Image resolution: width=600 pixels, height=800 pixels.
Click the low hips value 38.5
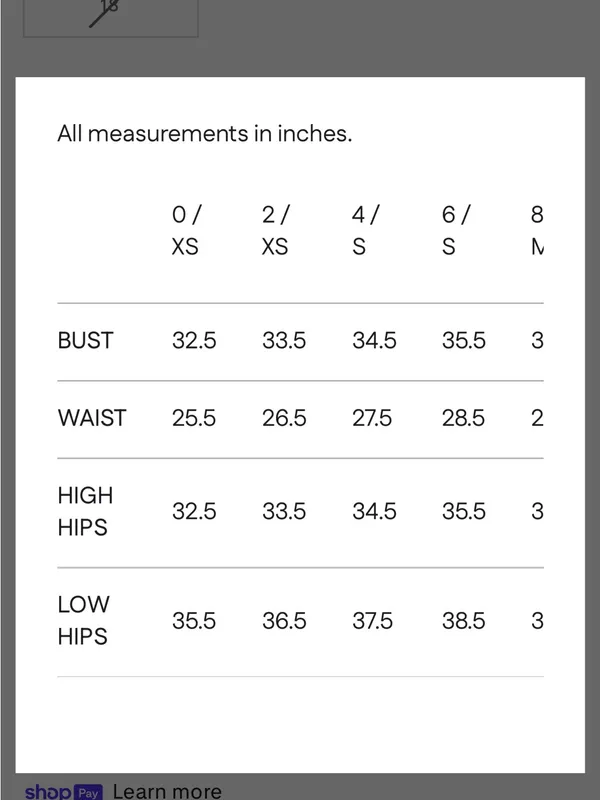pyautogui.click(x=464, y=621)
